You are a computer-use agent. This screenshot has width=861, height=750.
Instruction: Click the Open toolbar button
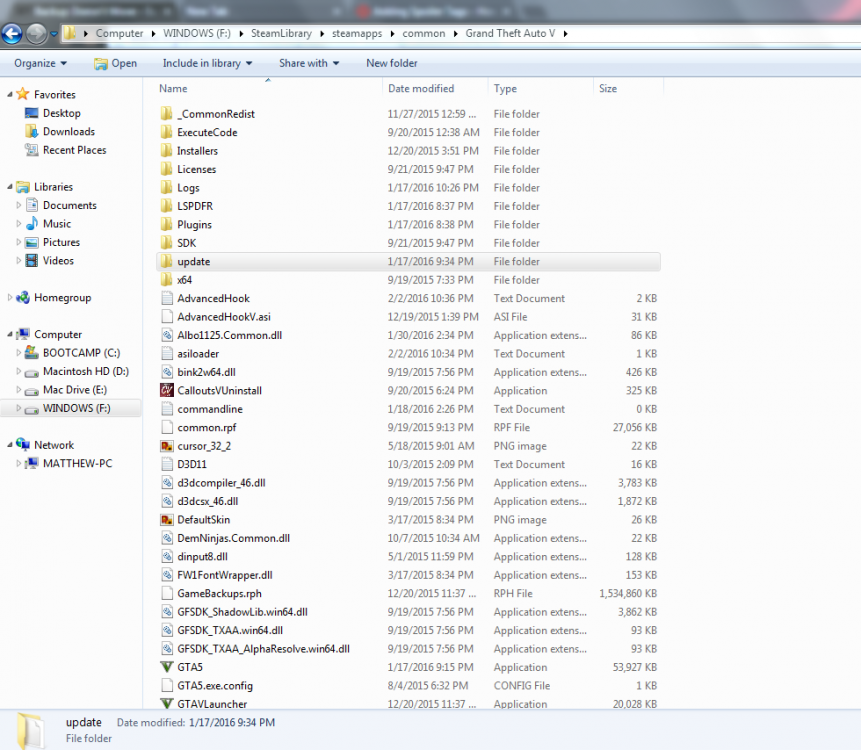coord(115,63)
